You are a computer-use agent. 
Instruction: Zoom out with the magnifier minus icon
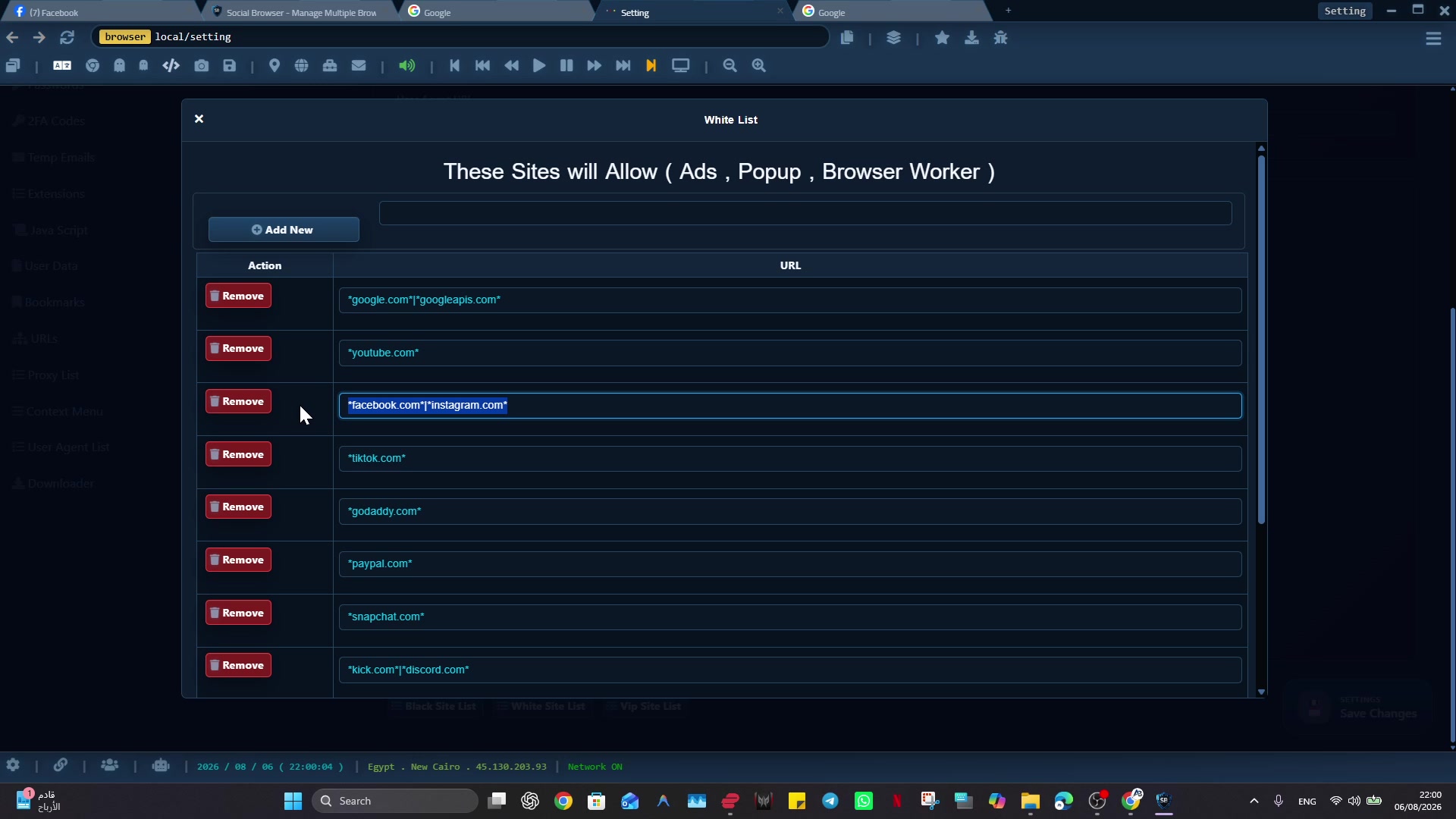tap(730, 66)
